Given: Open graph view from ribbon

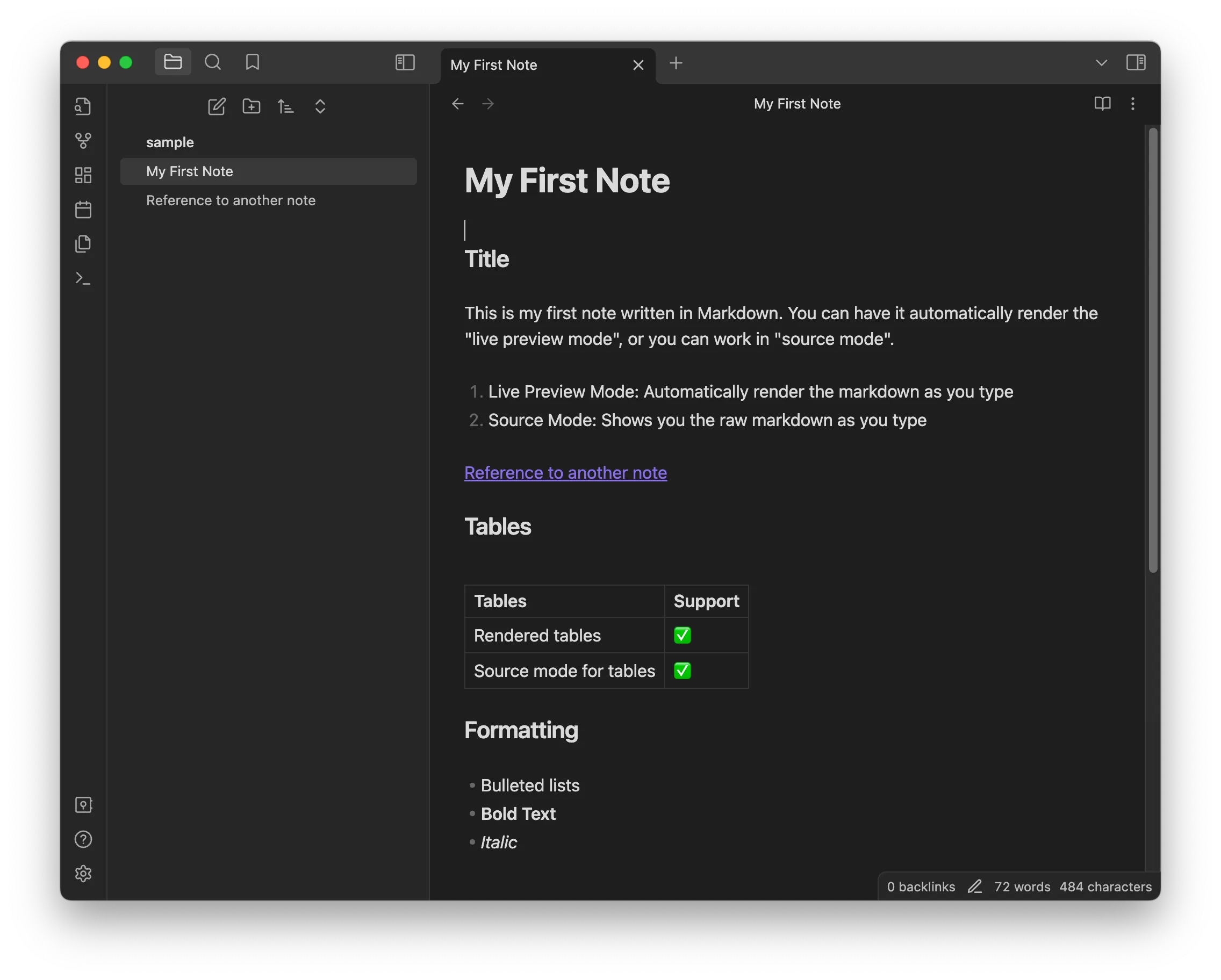Looking at the screenshot, I should pyautogui.click(x=83, y=141).
